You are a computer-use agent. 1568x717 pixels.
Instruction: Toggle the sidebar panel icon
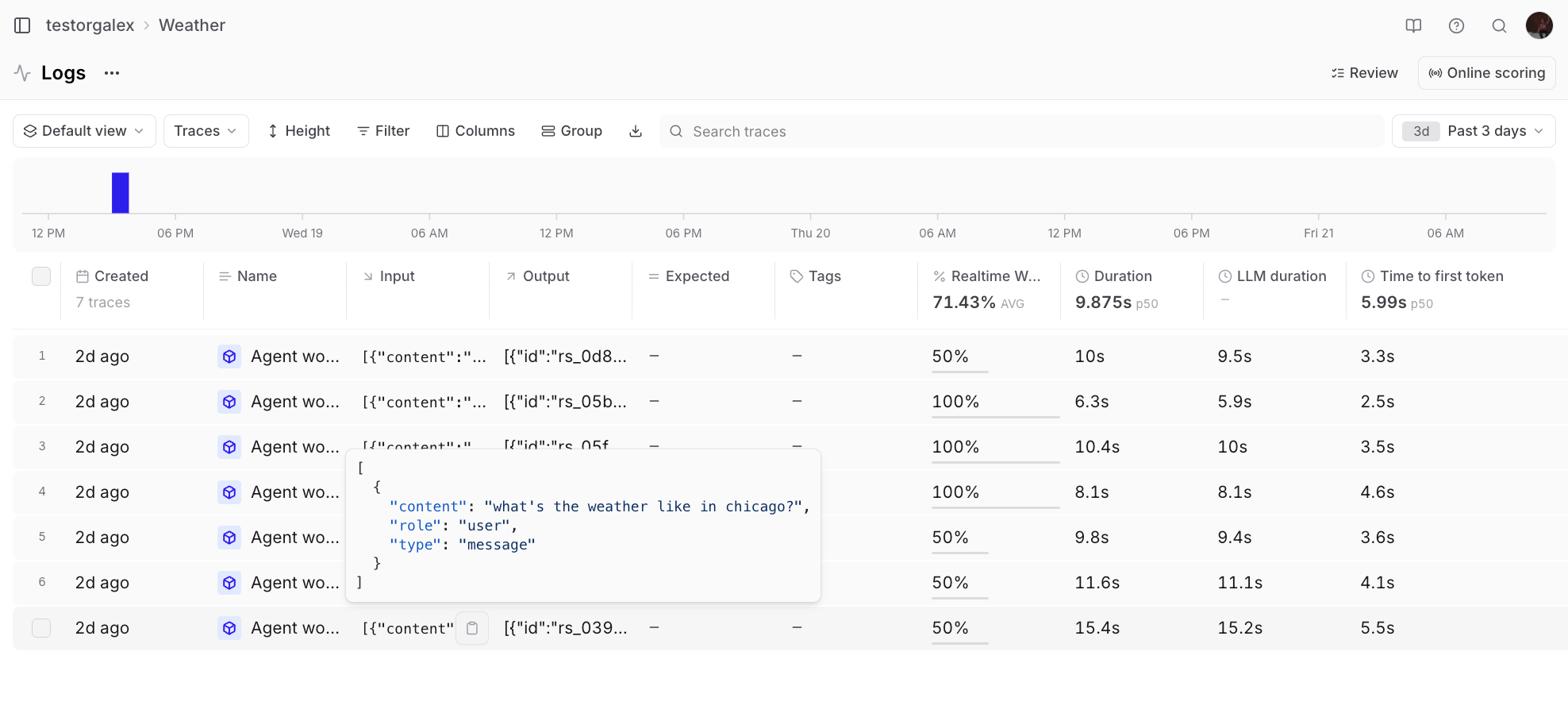22,25
